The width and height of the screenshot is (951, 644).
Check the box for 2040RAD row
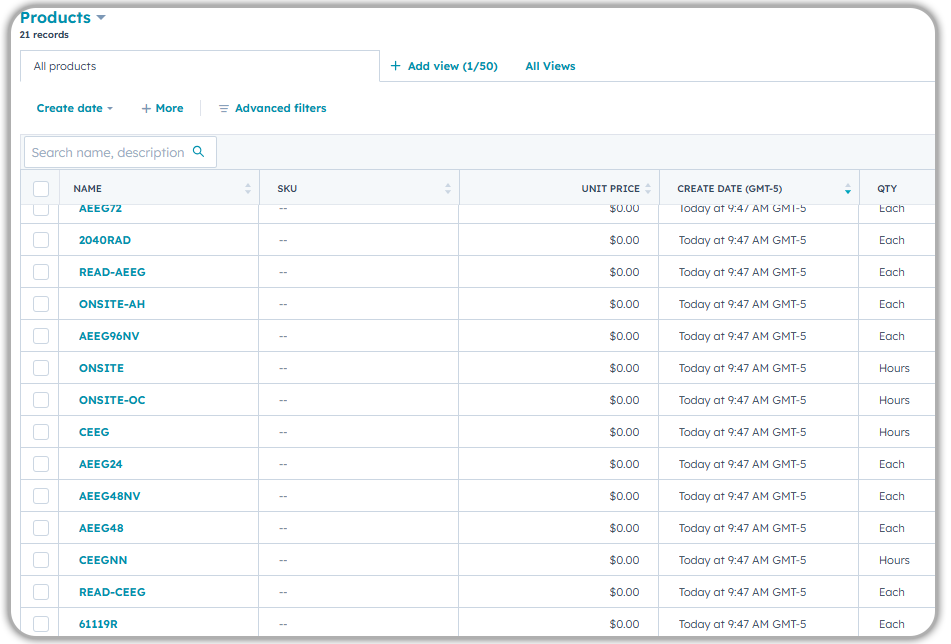(41, 240)
